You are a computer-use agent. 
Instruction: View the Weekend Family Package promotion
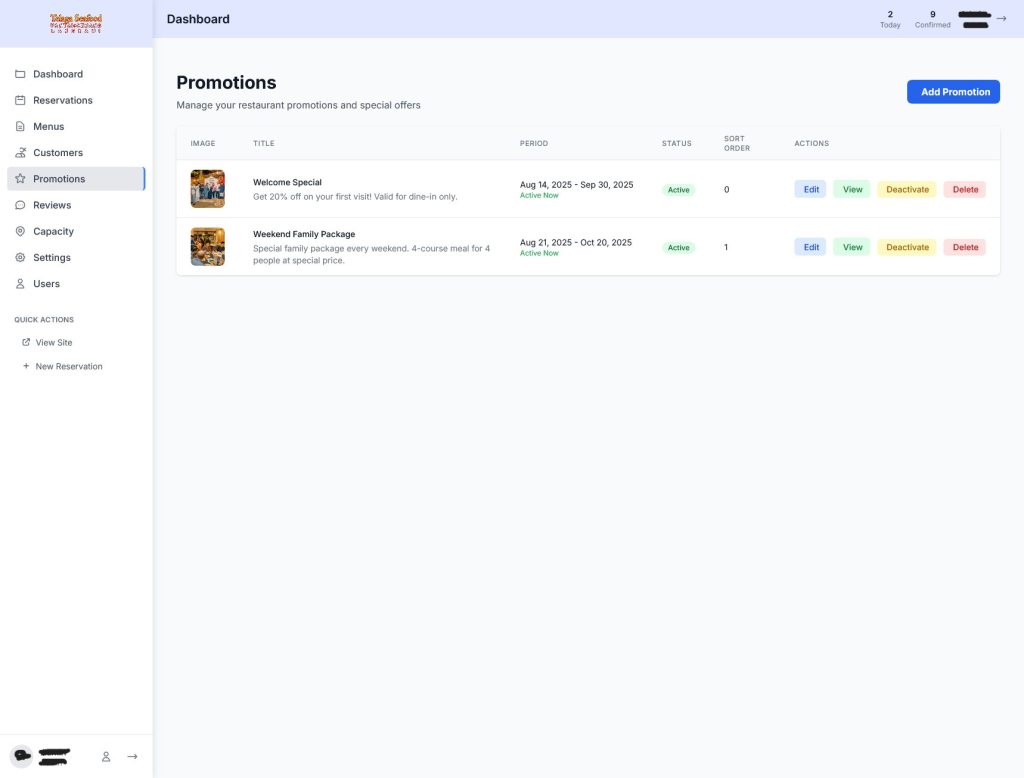tap(852, 247)
